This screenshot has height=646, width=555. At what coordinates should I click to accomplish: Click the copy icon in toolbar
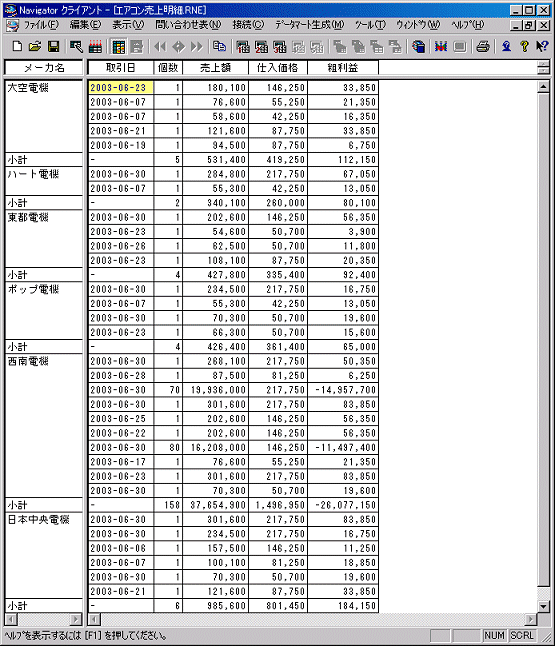[219, 47]
